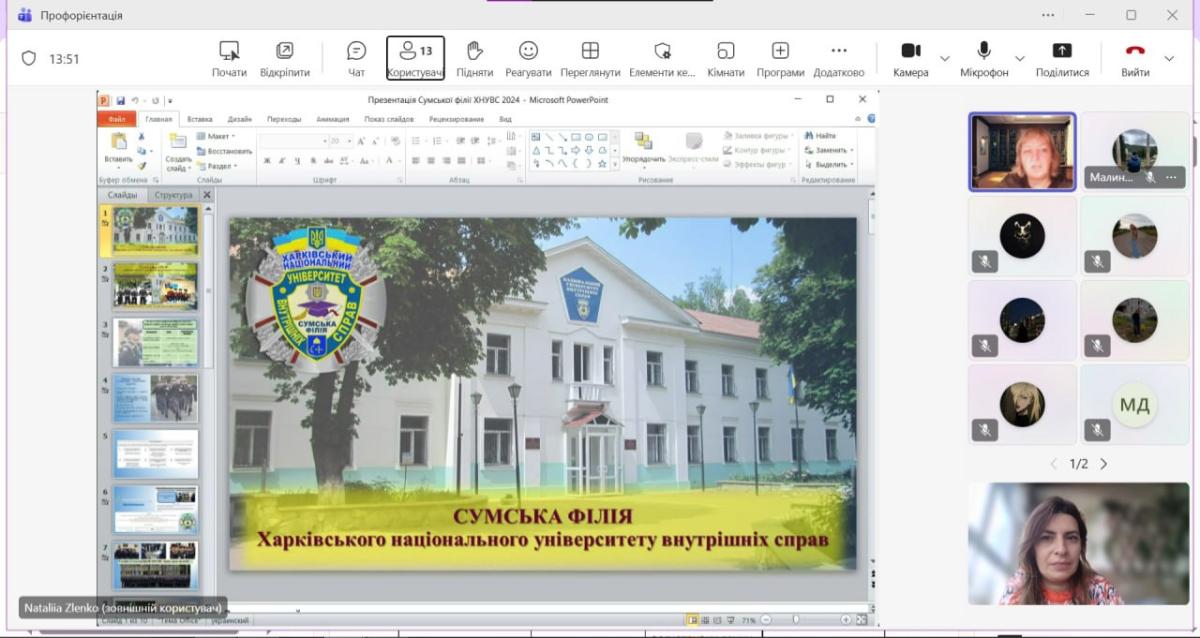This screenshot has height=638, width=1200.
Task: Expand the dropdown arrow beside Вийти
Action: pyautogui.click(x=1169, y=58)
